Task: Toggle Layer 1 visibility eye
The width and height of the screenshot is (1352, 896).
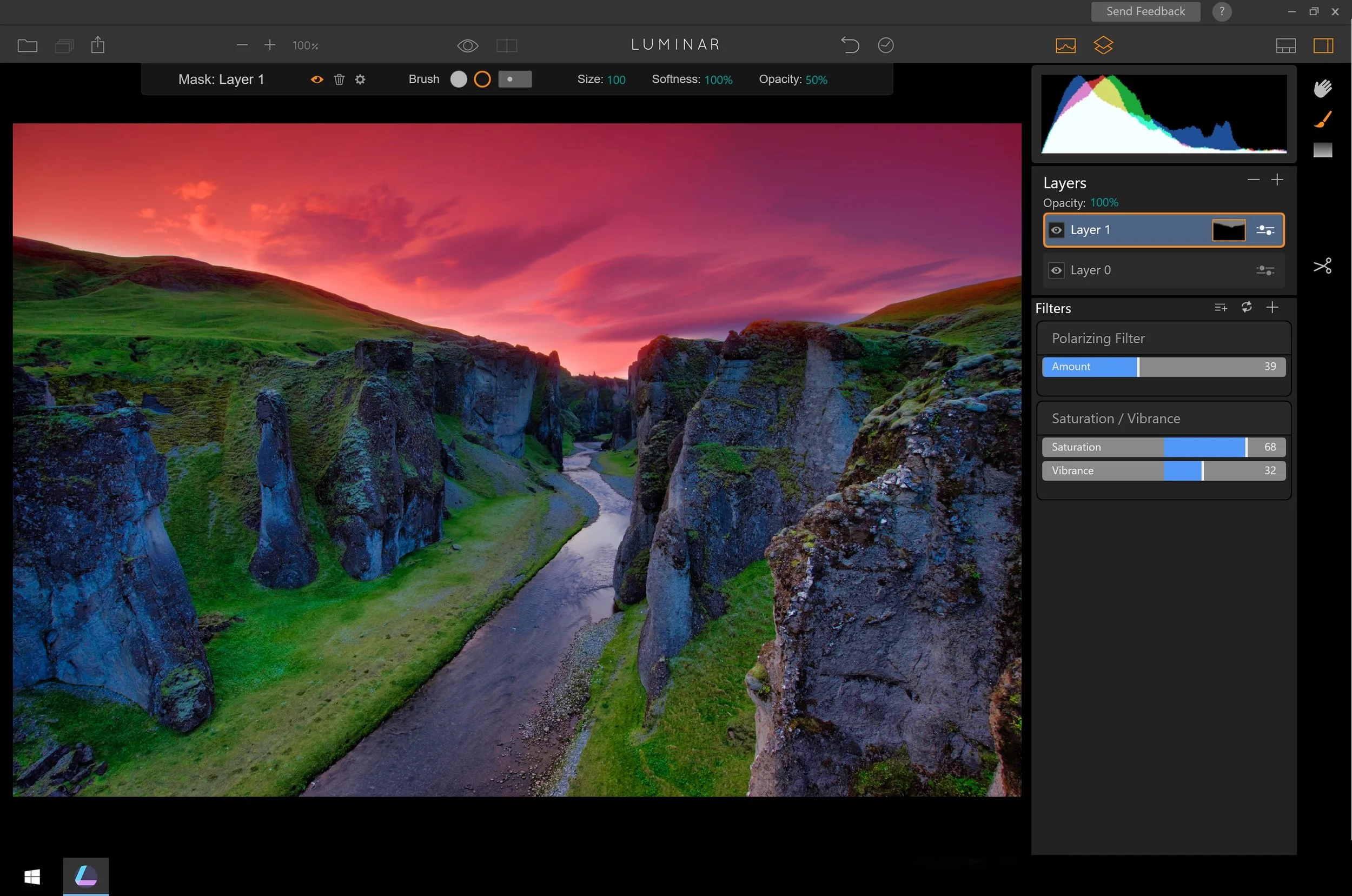Action: pyautogui.click(x=1056, y=230)
